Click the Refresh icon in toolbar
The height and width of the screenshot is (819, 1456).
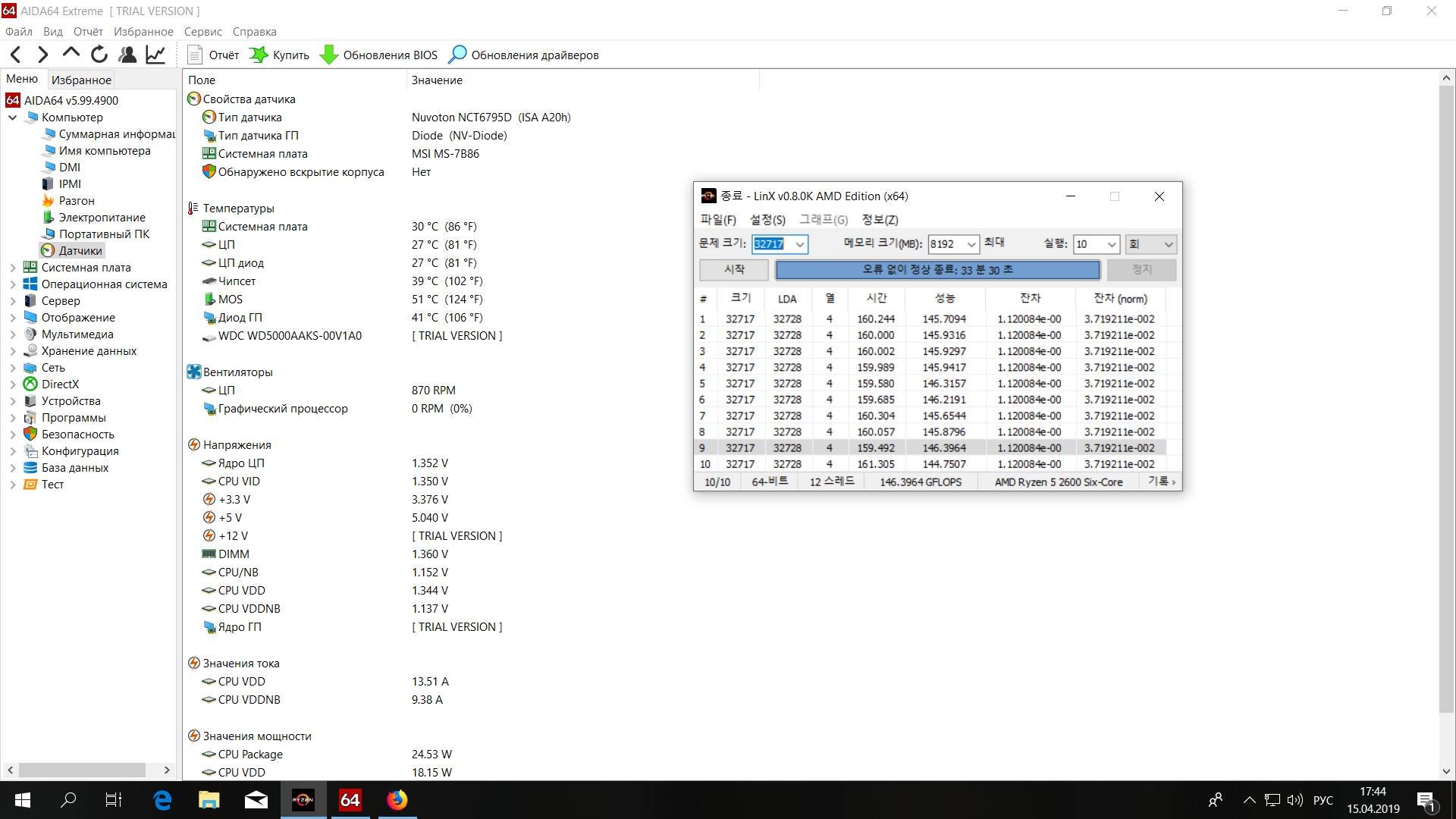(99, 55)
